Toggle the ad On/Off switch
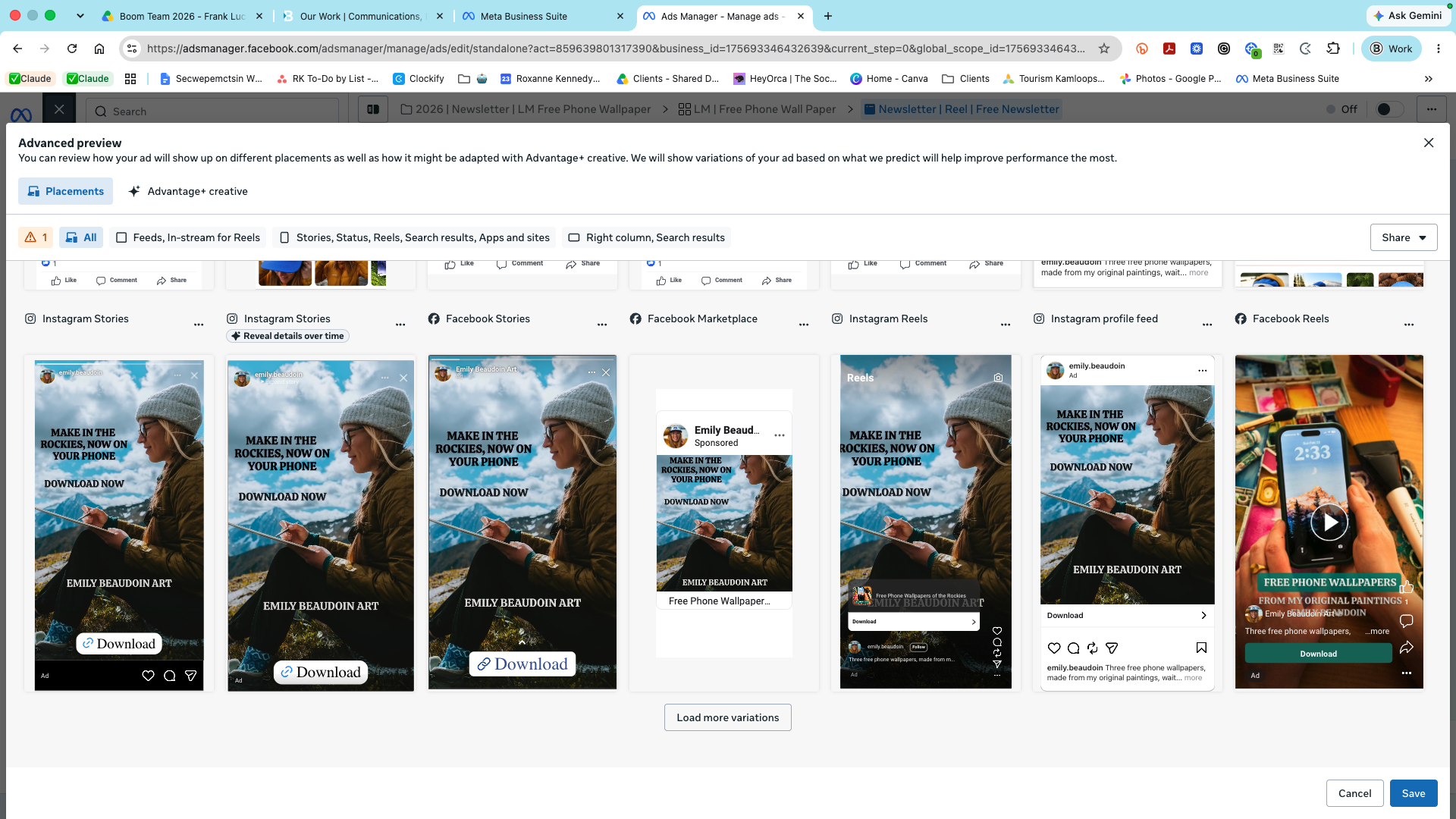The height and width of the screenshot is (819, 1456). 1390,109
